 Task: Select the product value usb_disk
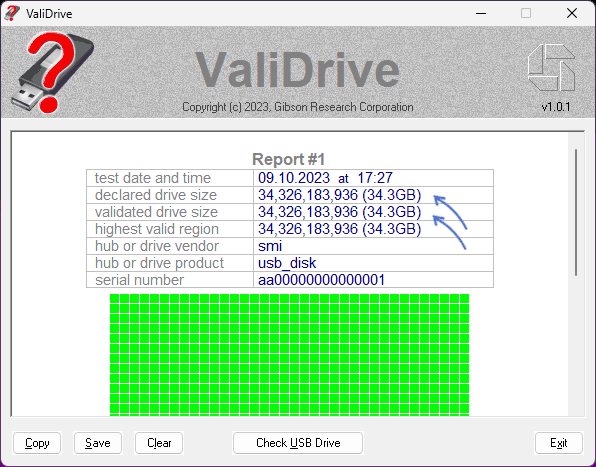287,263
